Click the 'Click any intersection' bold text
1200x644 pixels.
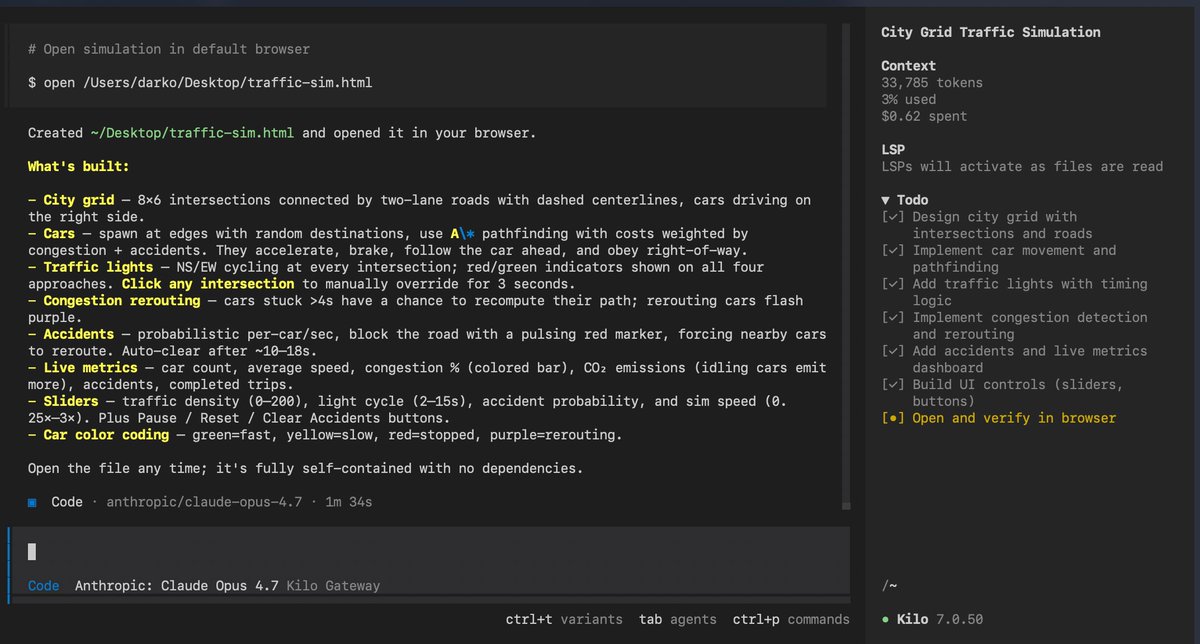208,284
